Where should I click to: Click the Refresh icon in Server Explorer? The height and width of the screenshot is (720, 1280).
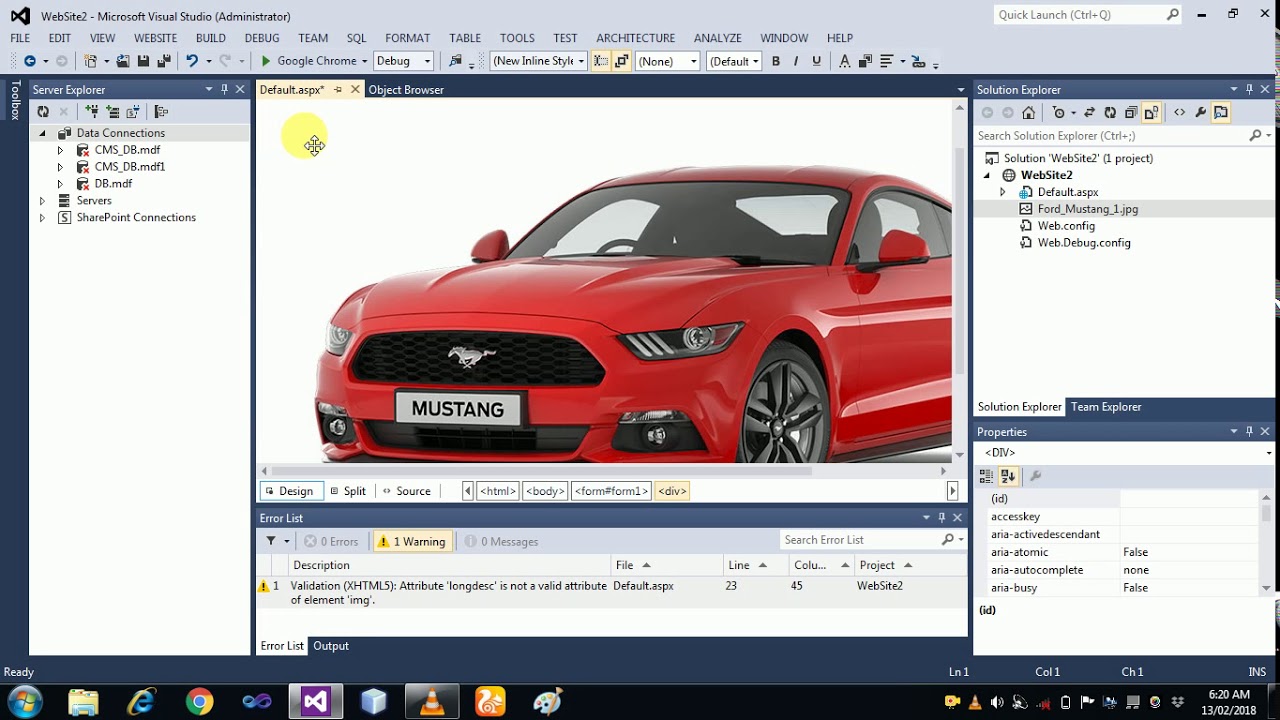43,112
